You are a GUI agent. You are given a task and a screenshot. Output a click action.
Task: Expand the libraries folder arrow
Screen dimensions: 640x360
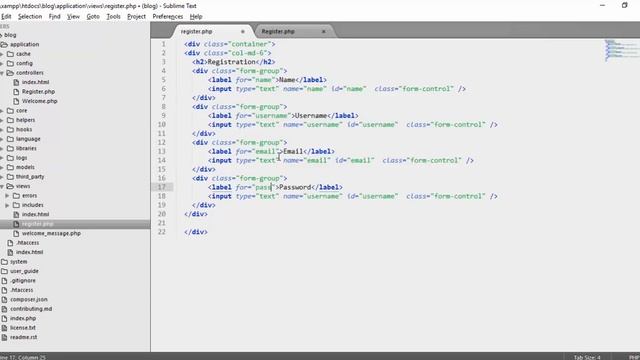(x=2, y=148)
